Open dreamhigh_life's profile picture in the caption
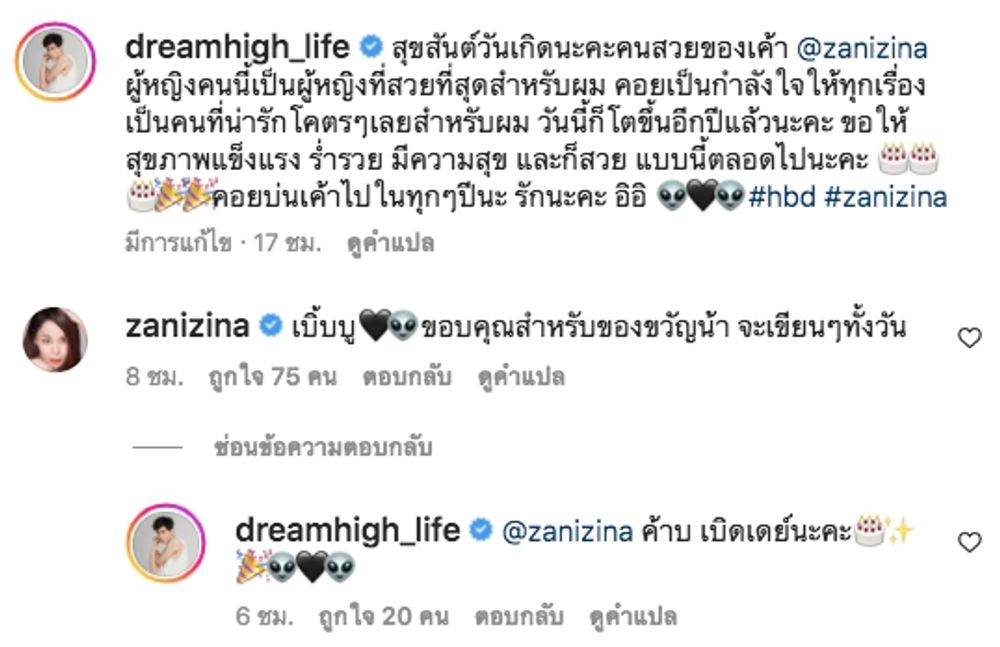 [x=55, y=61]
